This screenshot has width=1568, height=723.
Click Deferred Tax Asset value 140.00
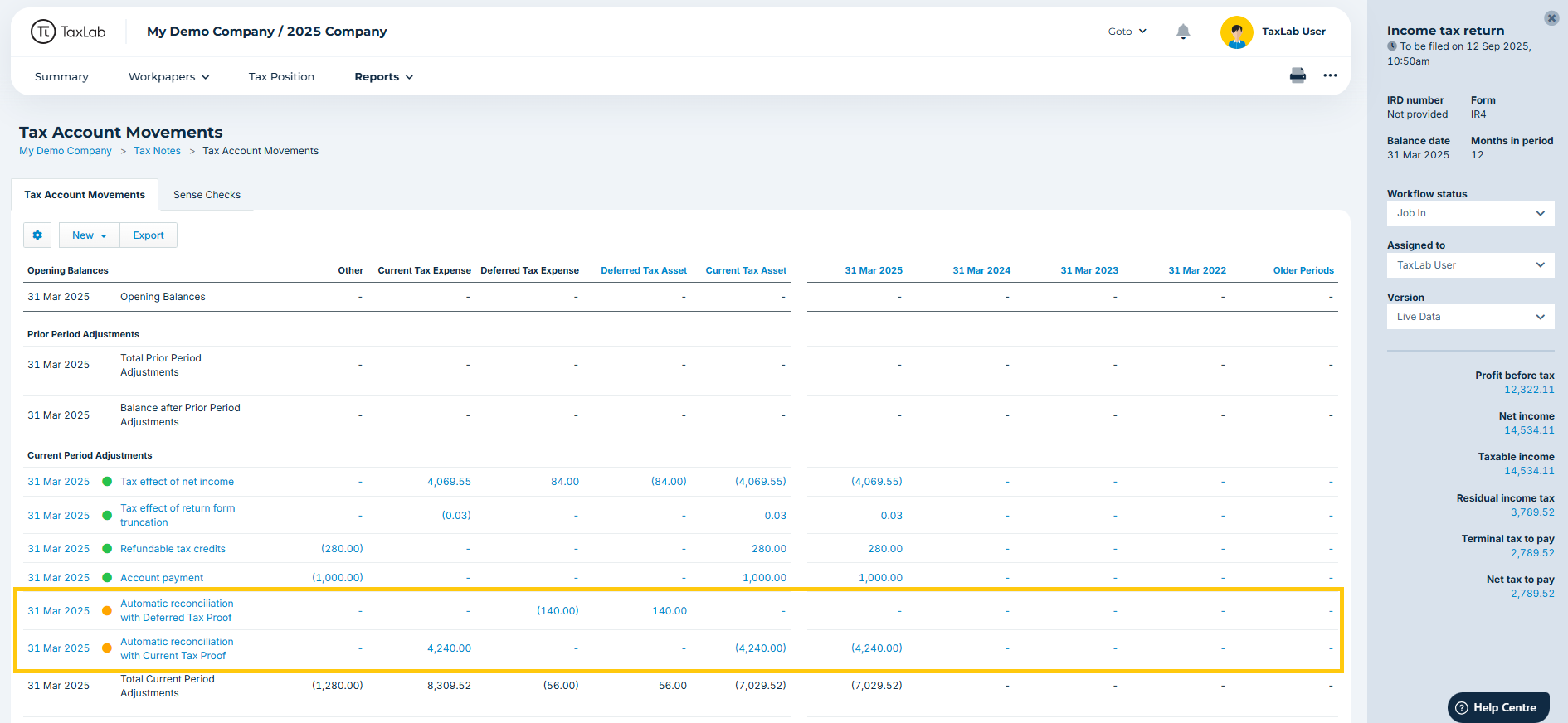[670, 611]
